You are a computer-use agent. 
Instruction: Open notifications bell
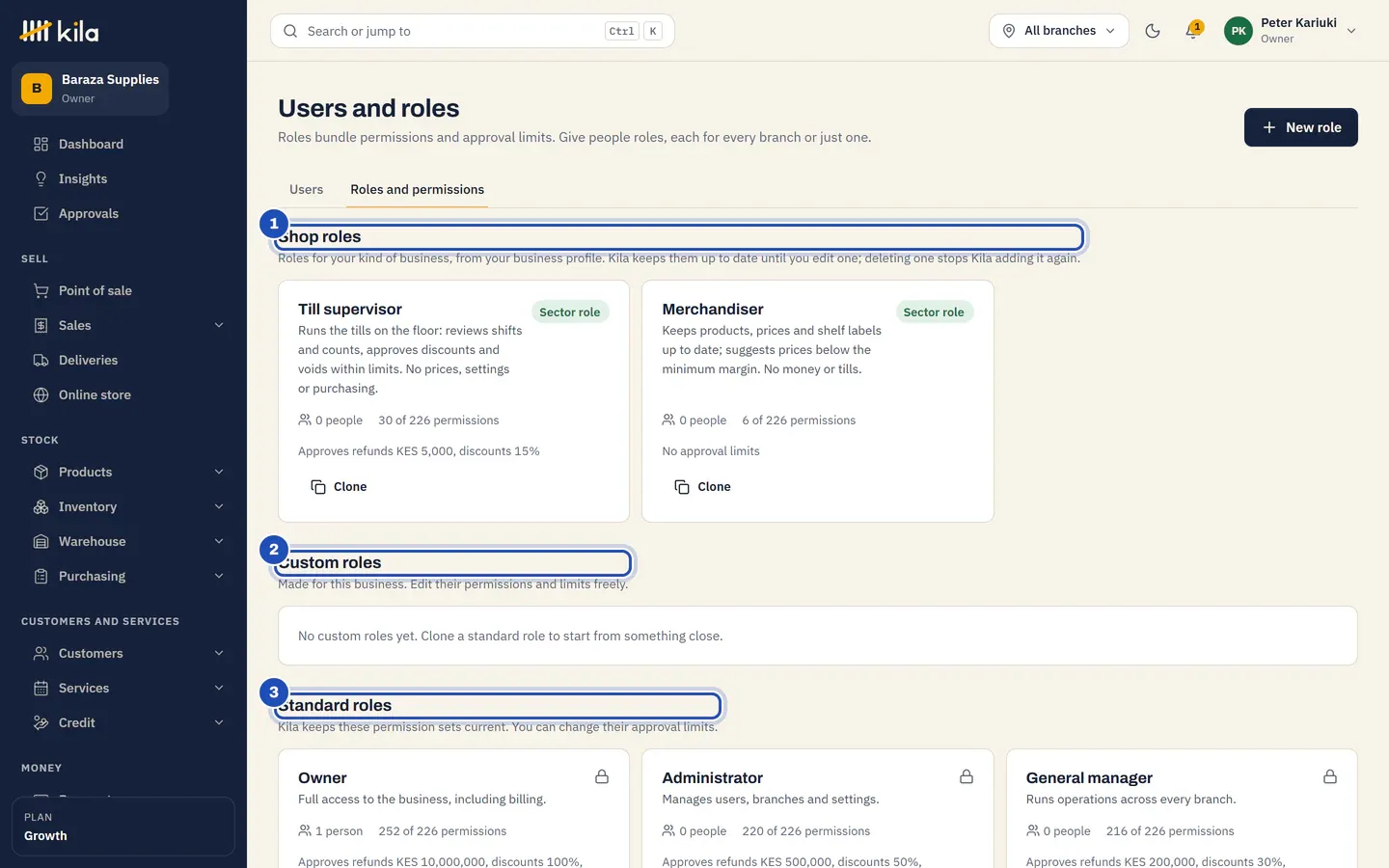(x=1193, y=31)
